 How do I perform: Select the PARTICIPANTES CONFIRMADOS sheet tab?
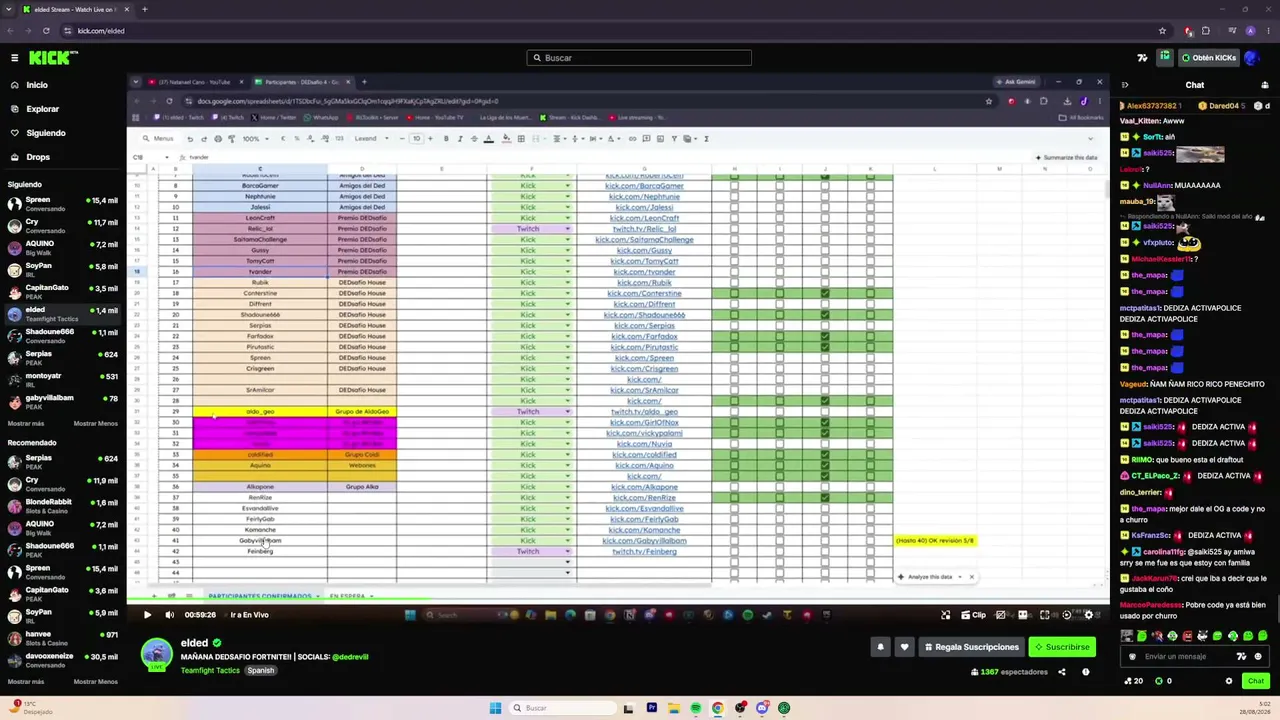[262, 596]
